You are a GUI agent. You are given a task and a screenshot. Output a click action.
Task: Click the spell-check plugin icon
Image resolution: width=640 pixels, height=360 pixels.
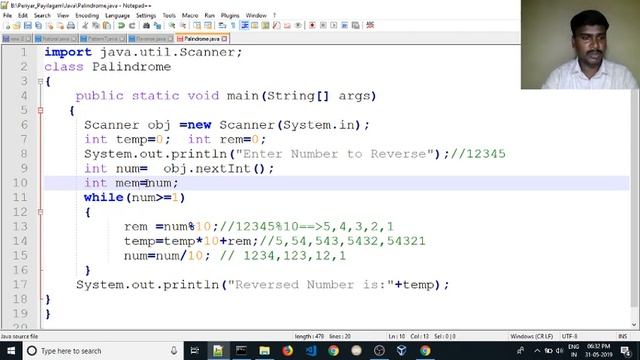click(x=370, y=25)
